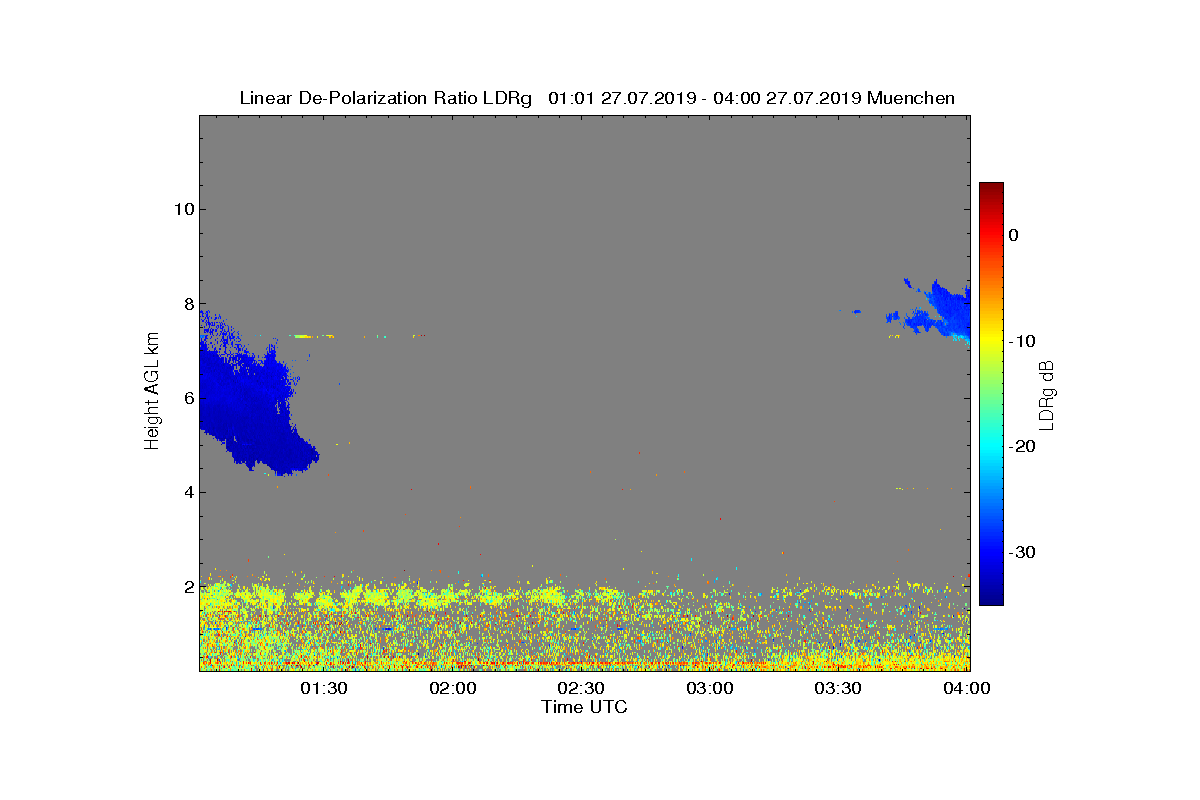Click the 04:00 time tick label

967,689
